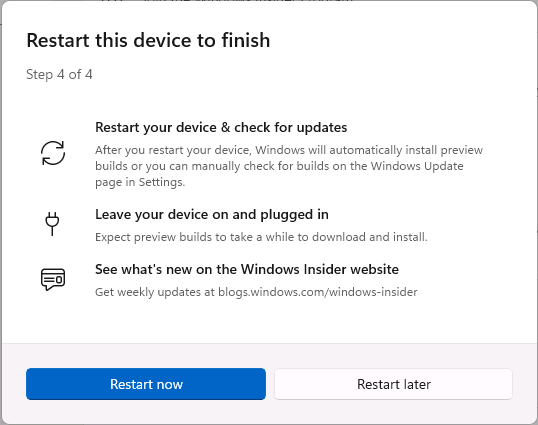Click the word "finish" in the dialog title
538x425 pixels.
click(x=246, y=40)
